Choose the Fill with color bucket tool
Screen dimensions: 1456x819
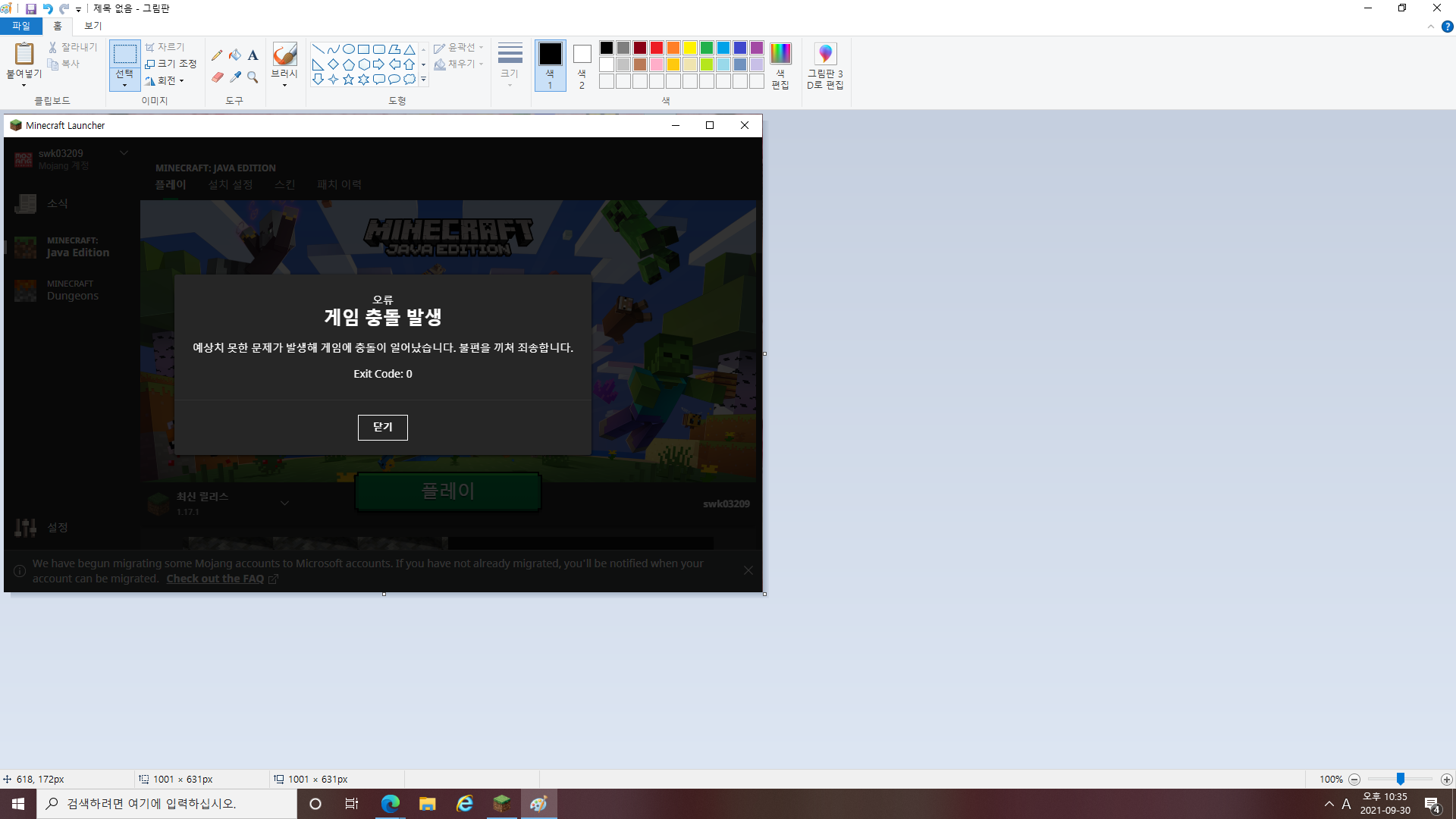(x=235, y=55)
